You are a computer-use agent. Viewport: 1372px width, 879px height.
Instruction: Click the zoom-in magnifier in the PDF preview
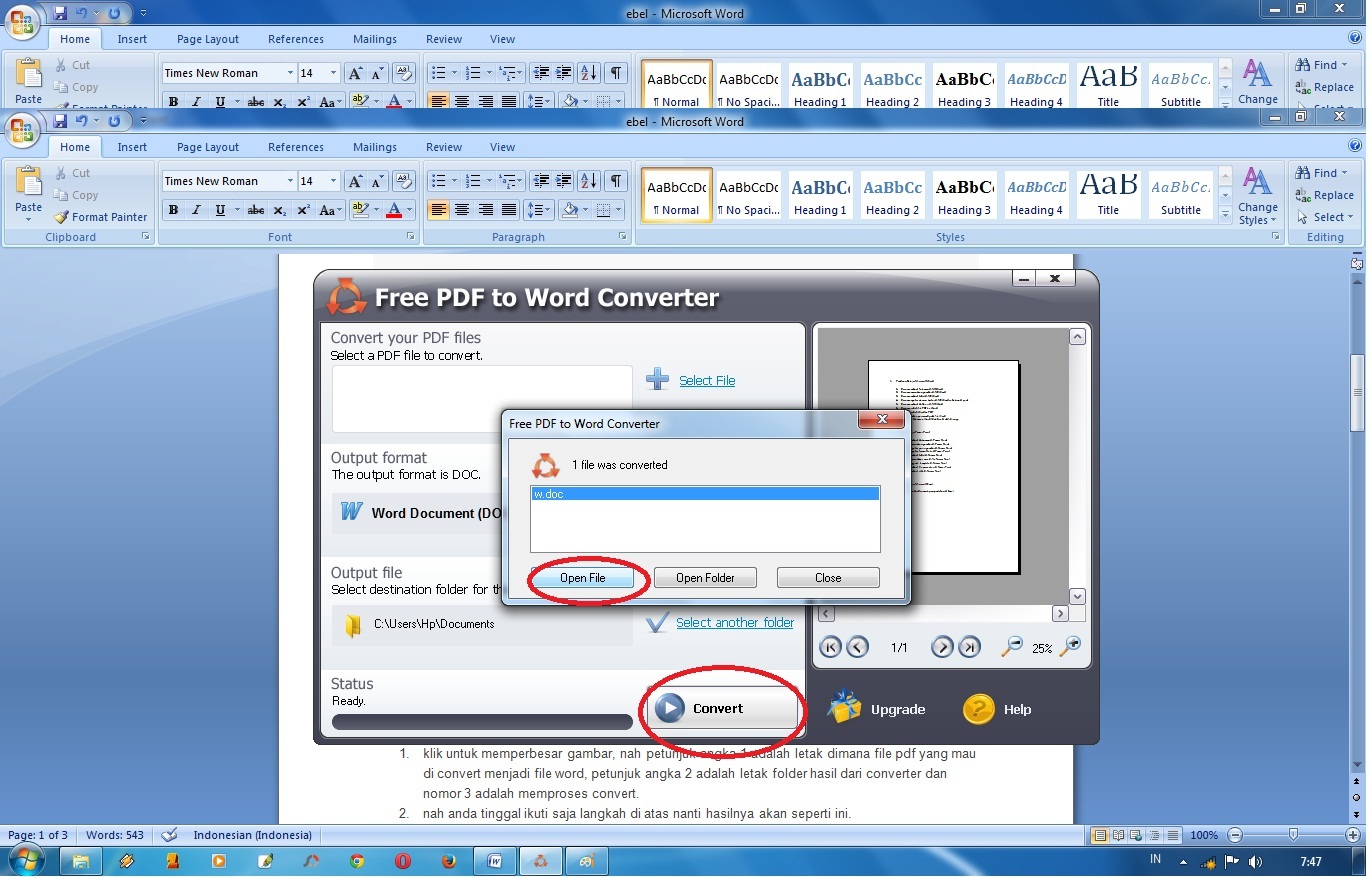[x=1070, y=647]
